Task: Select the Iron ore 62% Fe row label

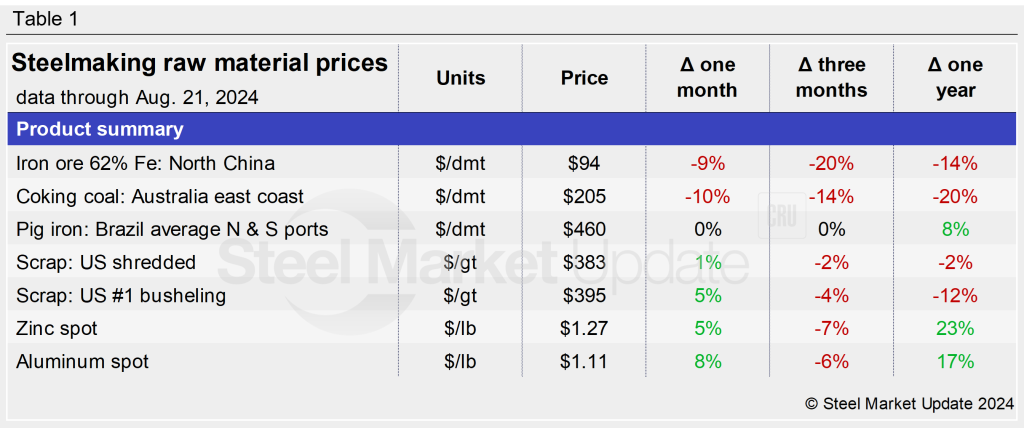Action: pyautogui.click(x=145, y=163)
